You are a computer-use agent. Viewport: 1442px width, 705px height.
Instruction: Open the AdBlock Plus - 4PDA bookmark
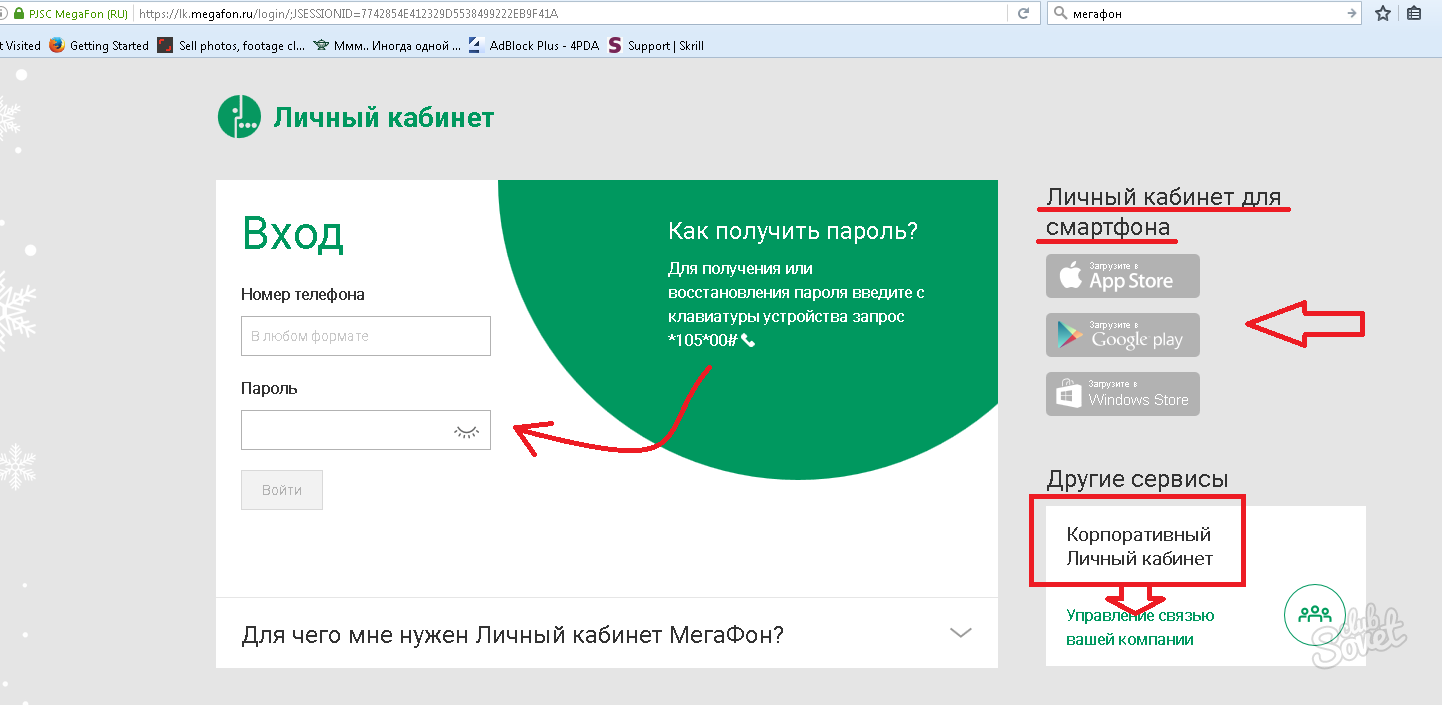coord(533,45)
